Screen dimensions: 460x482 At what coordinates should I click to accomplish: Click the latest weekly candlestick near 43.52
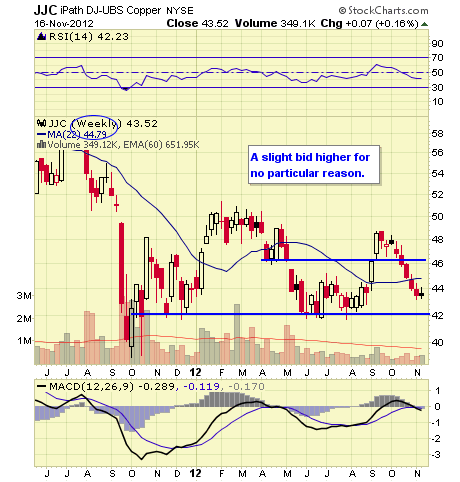click(421, 294)
